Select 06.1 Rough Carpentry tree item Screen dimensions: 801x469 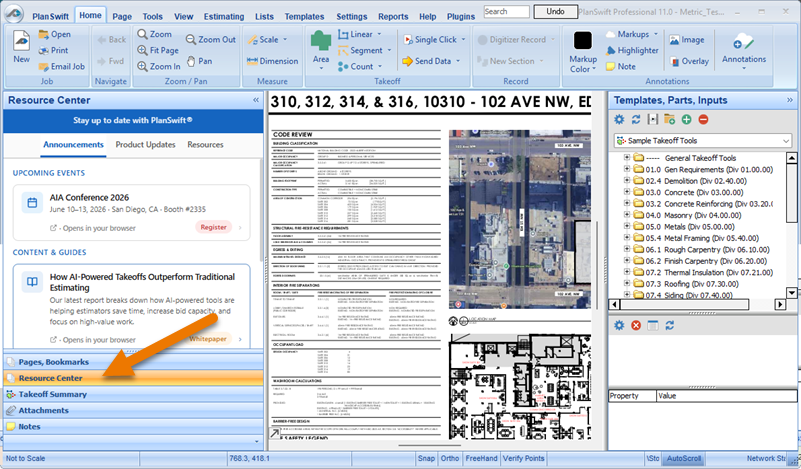707,249
